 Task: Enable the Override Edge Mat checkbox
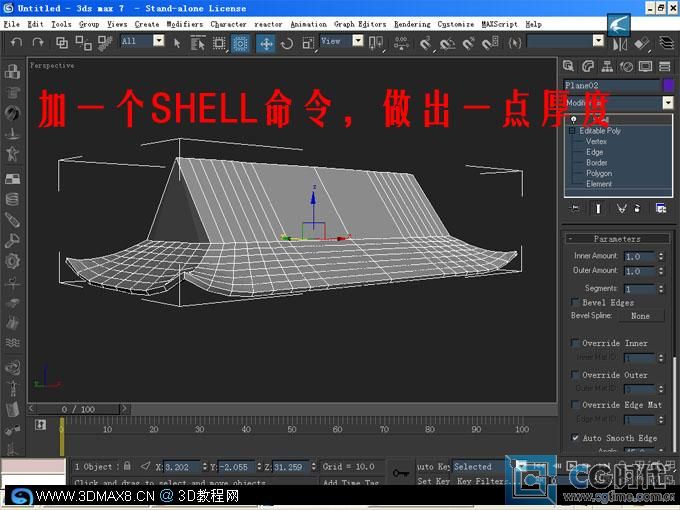click(575, 405)
